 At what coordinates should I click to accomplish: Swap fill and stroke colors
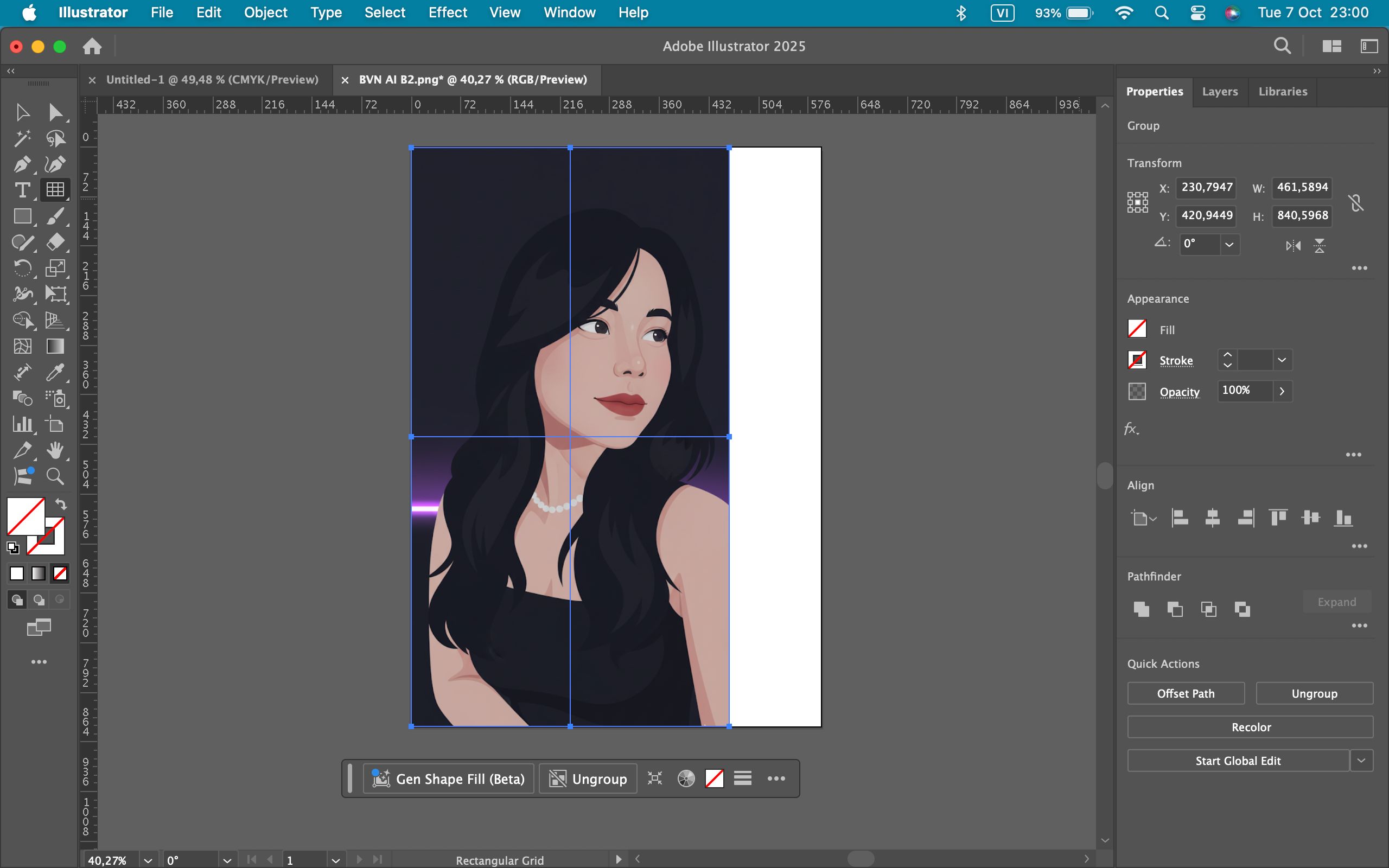(x=61, y=505)
